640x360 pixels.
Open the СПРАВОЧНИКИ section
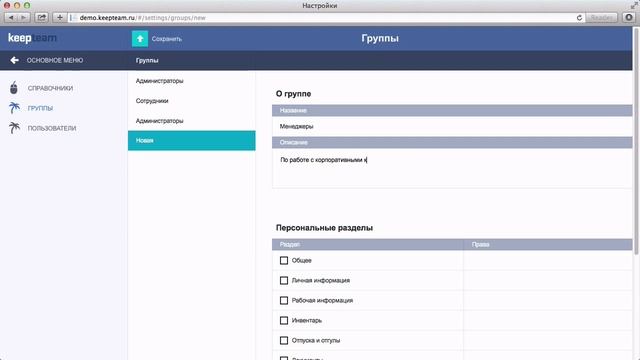[50, 88]
